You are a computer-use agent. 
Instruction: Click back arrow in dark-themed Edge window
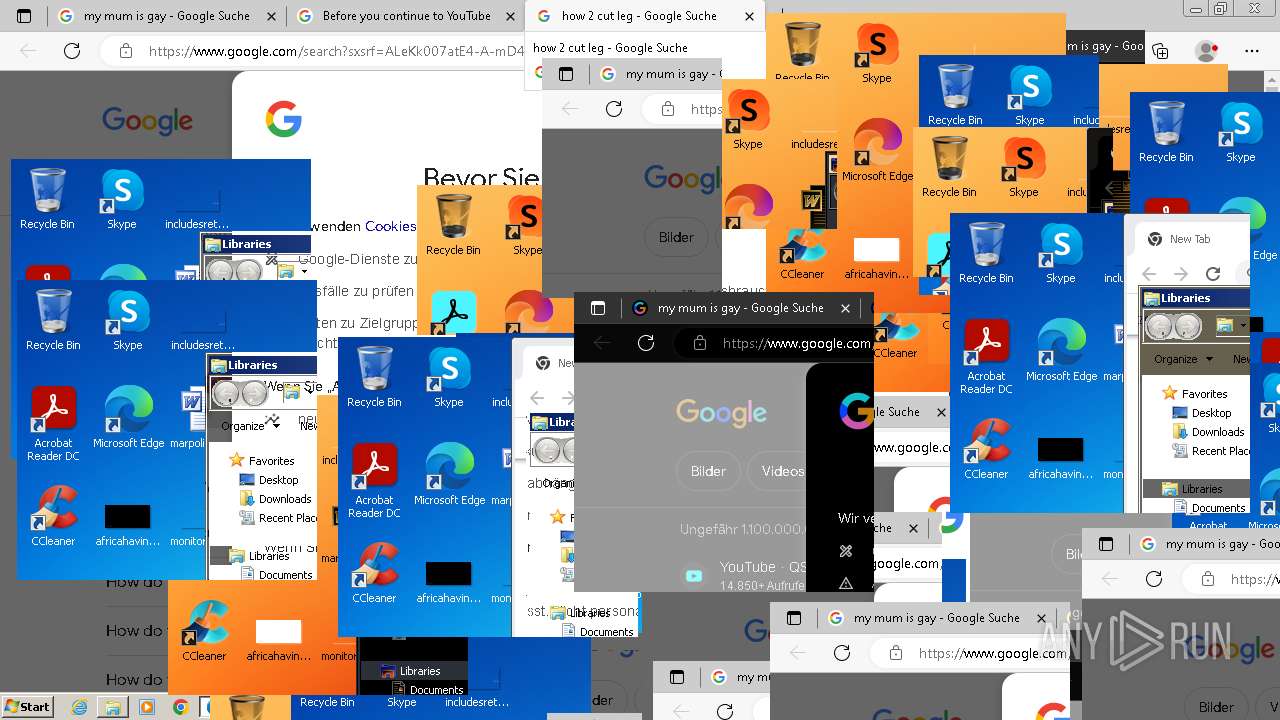[602, 343]
